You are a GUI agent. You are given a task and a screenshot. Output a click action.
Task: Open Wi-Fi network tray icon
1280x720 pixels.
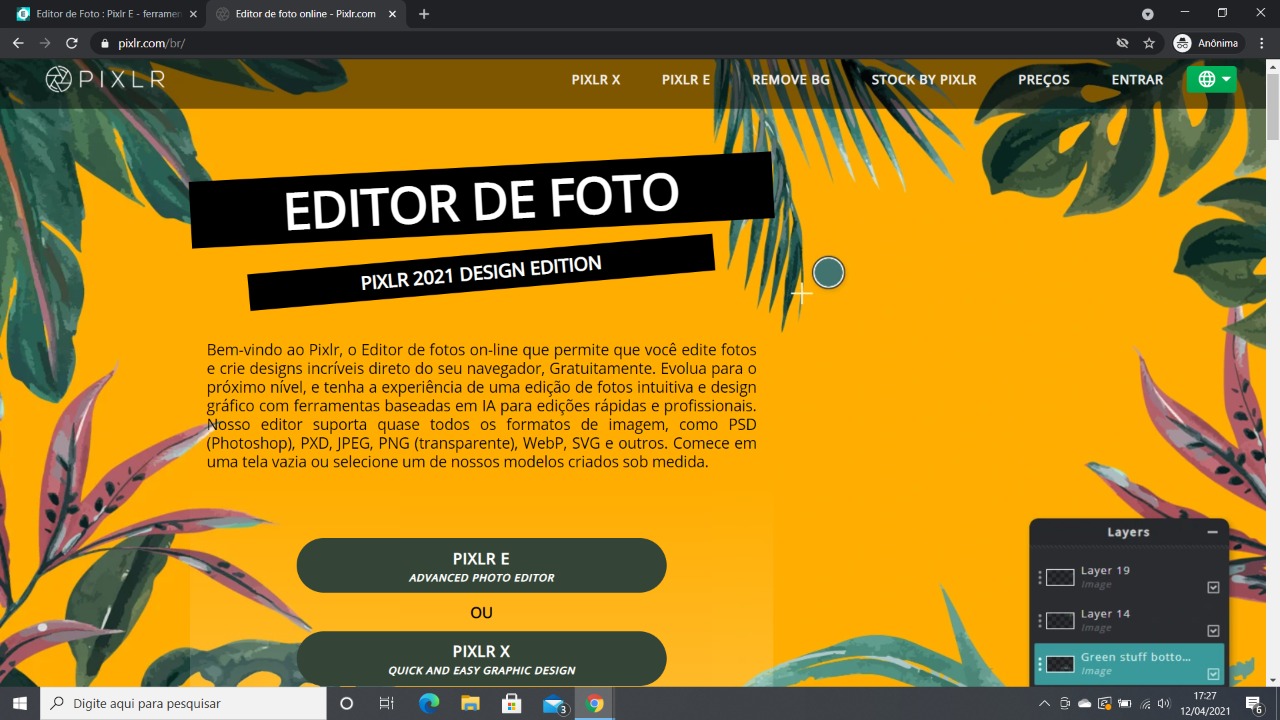click(x=1145, y=703)
